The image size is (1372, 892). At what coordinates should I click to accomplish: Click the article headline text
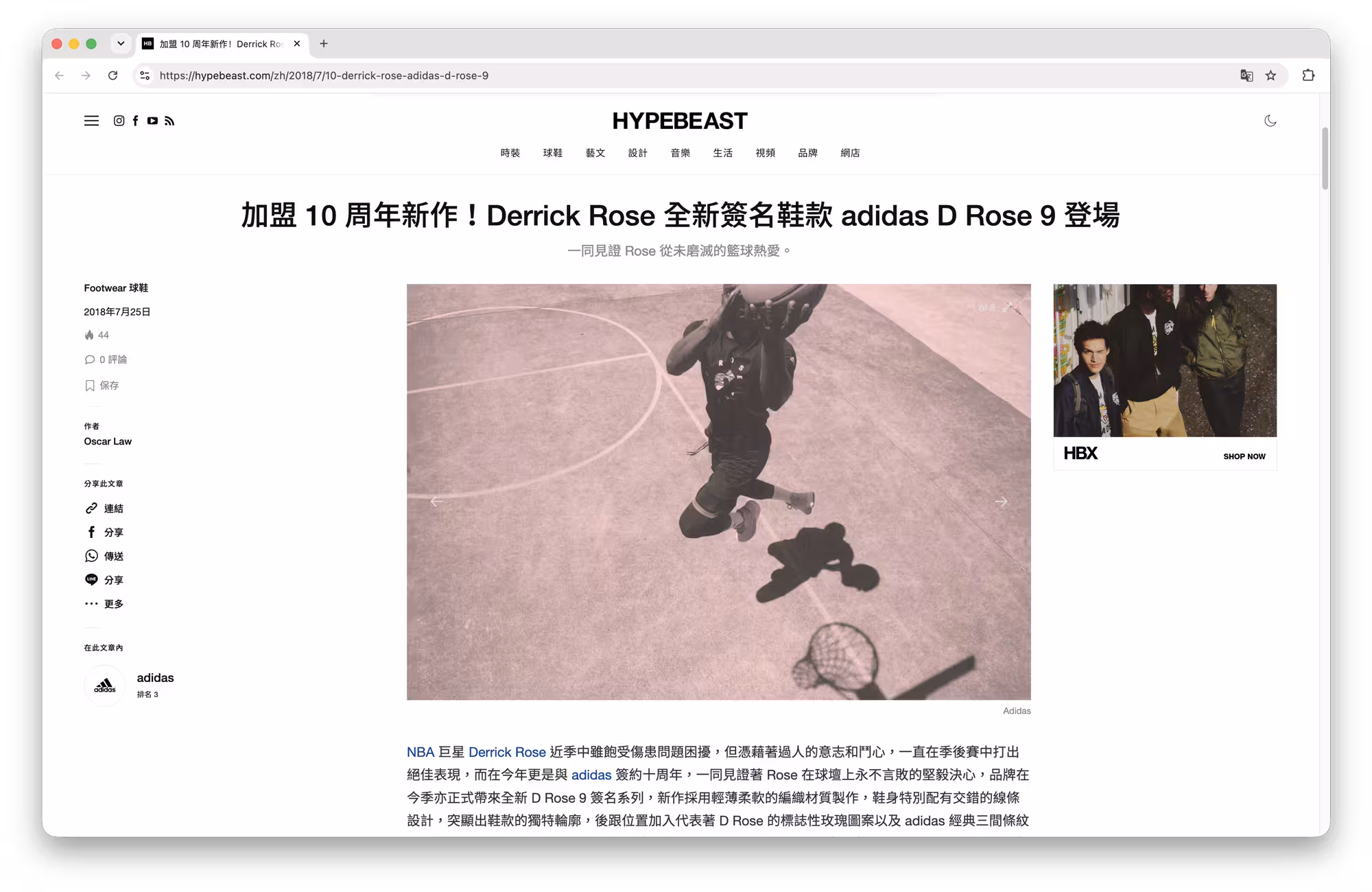tap(680, 215)
